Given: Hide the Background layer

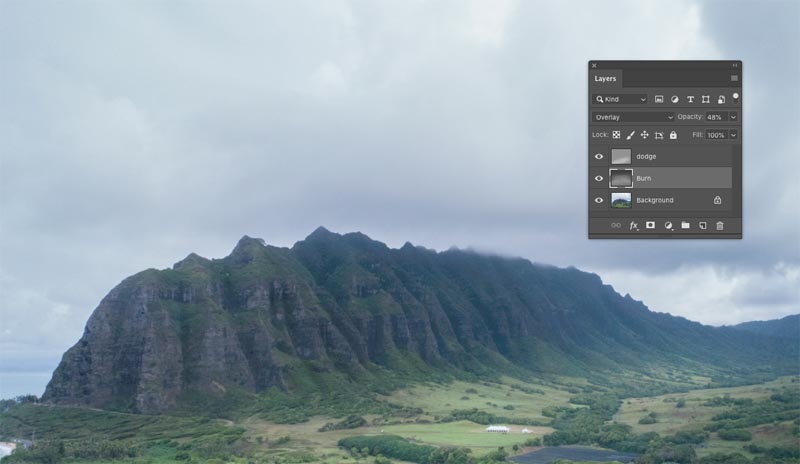Looking at the screenshot, I should [x=599, y=201].
